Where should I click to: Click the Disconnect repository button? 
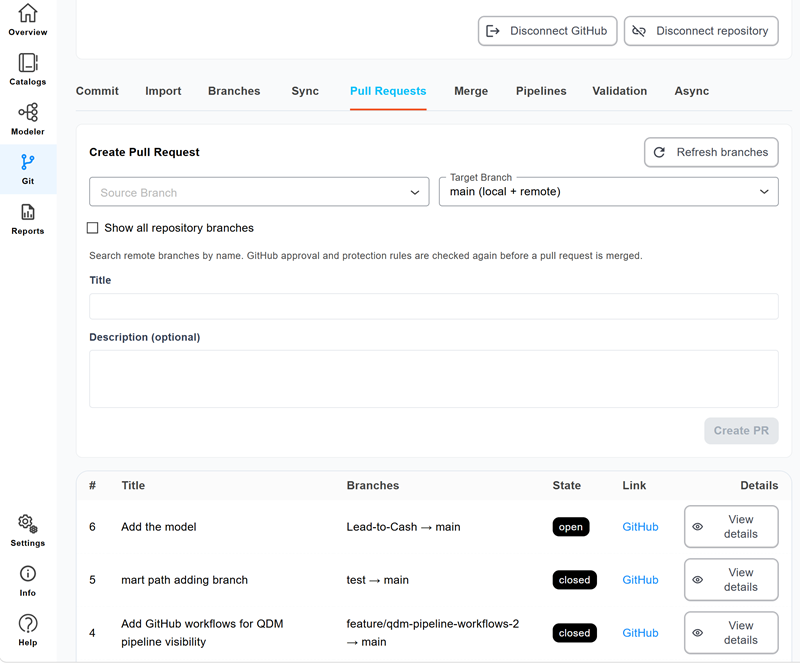[701, 31]
